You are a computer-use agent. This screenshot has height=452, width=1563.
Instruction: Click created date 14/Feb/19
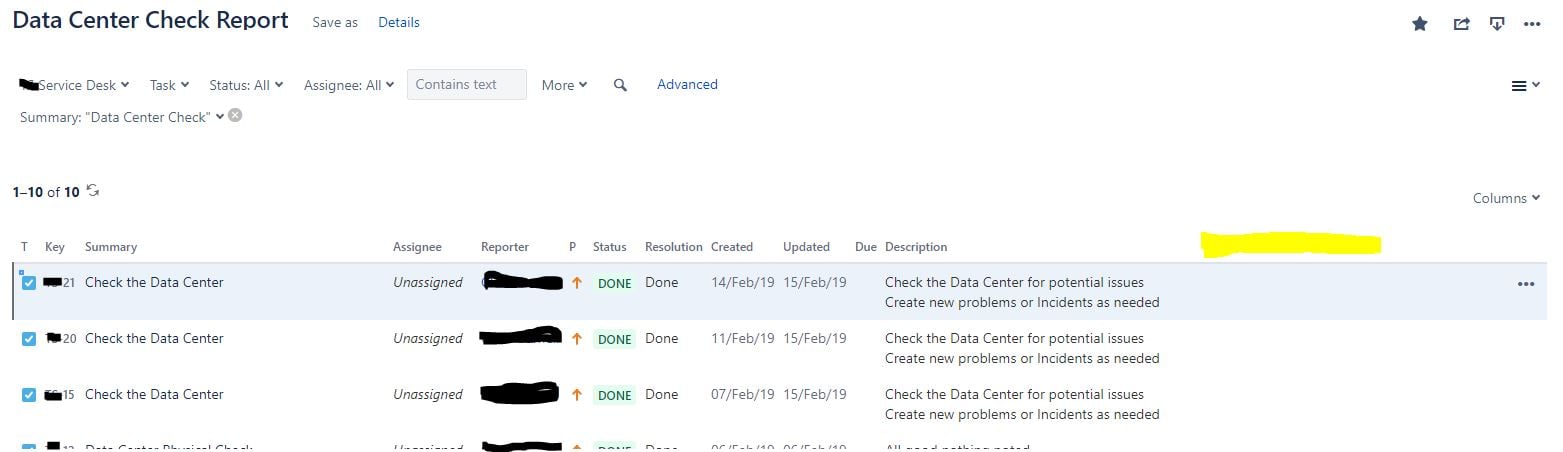743,282
